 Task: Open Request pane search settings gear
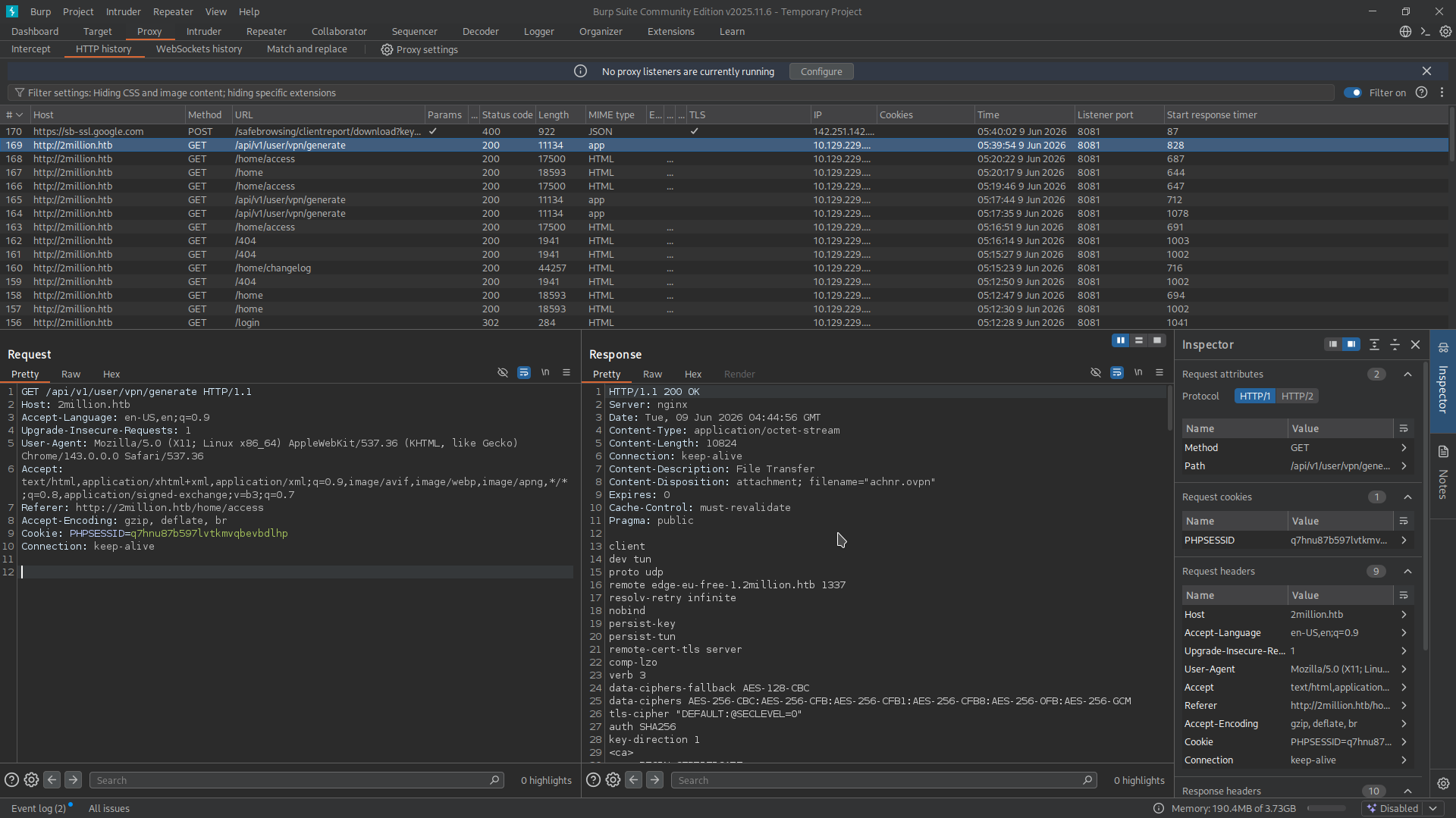pyautogui.click(x=31, y=780)
